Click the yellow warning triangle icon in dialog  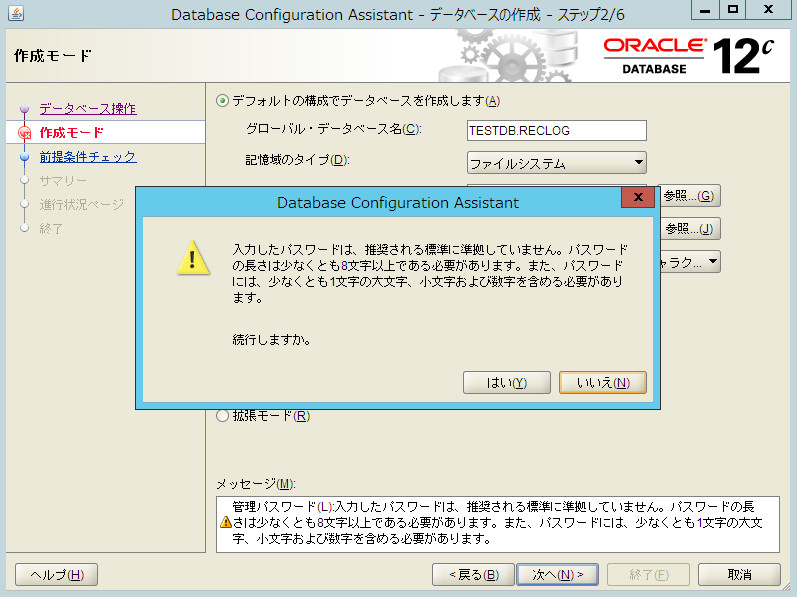[193, 258]
